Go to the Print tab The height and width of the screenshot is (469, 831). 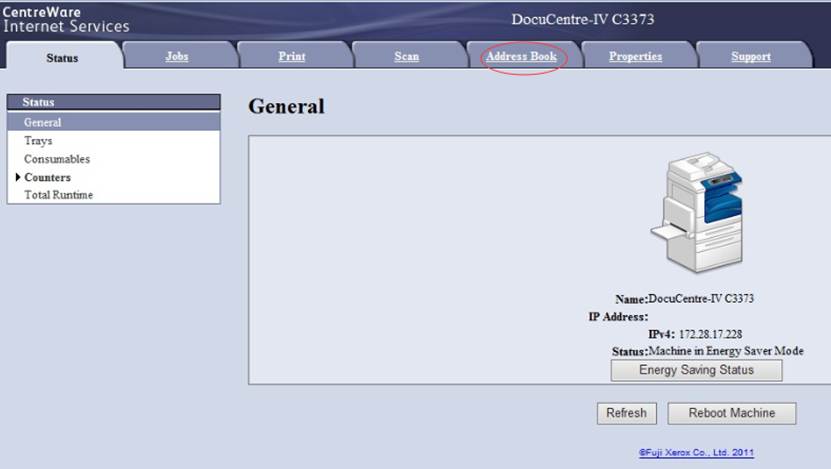tap(292, 57)
